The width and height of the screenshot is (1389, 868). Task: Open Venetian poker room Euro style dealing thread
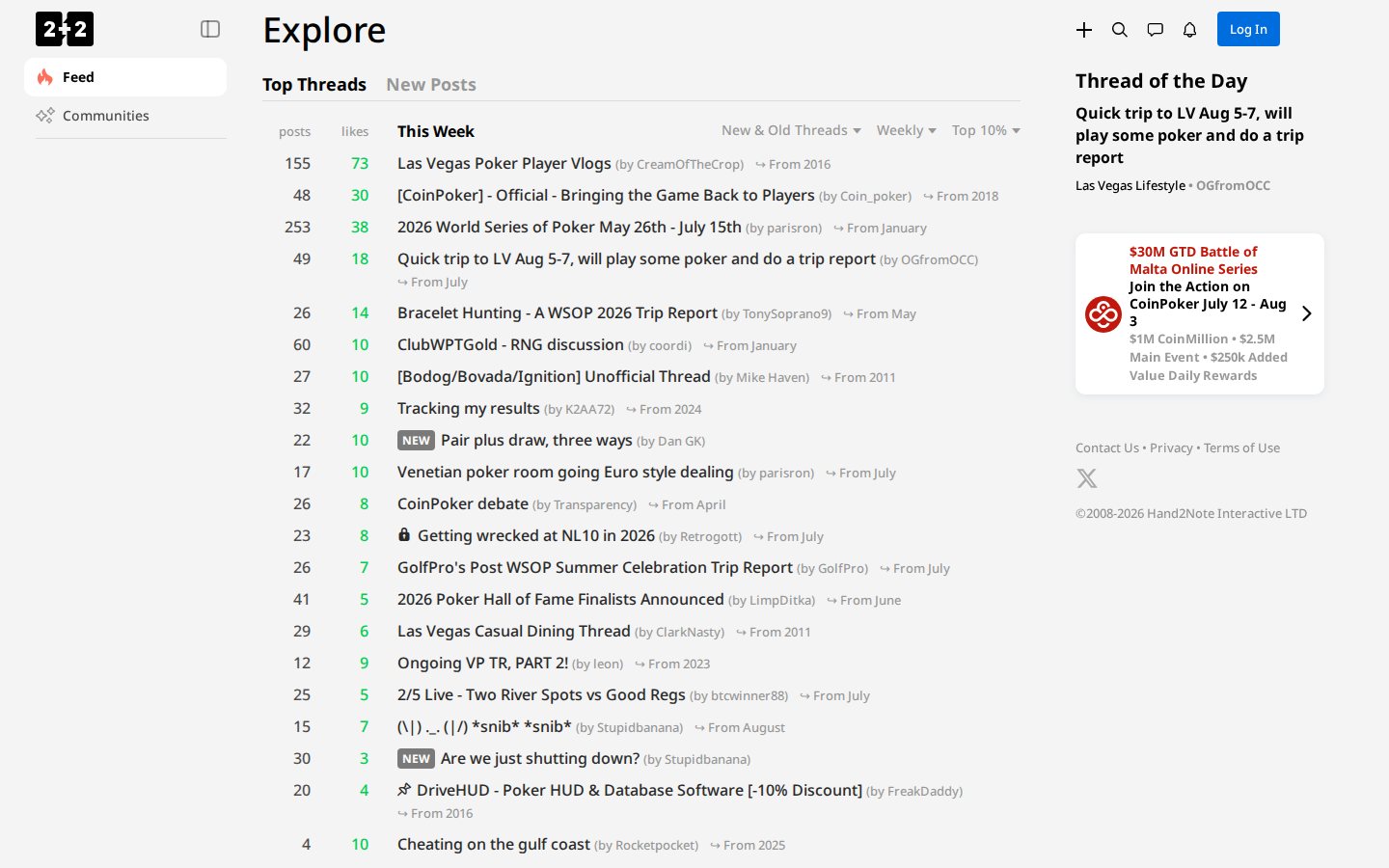point(565,472)
